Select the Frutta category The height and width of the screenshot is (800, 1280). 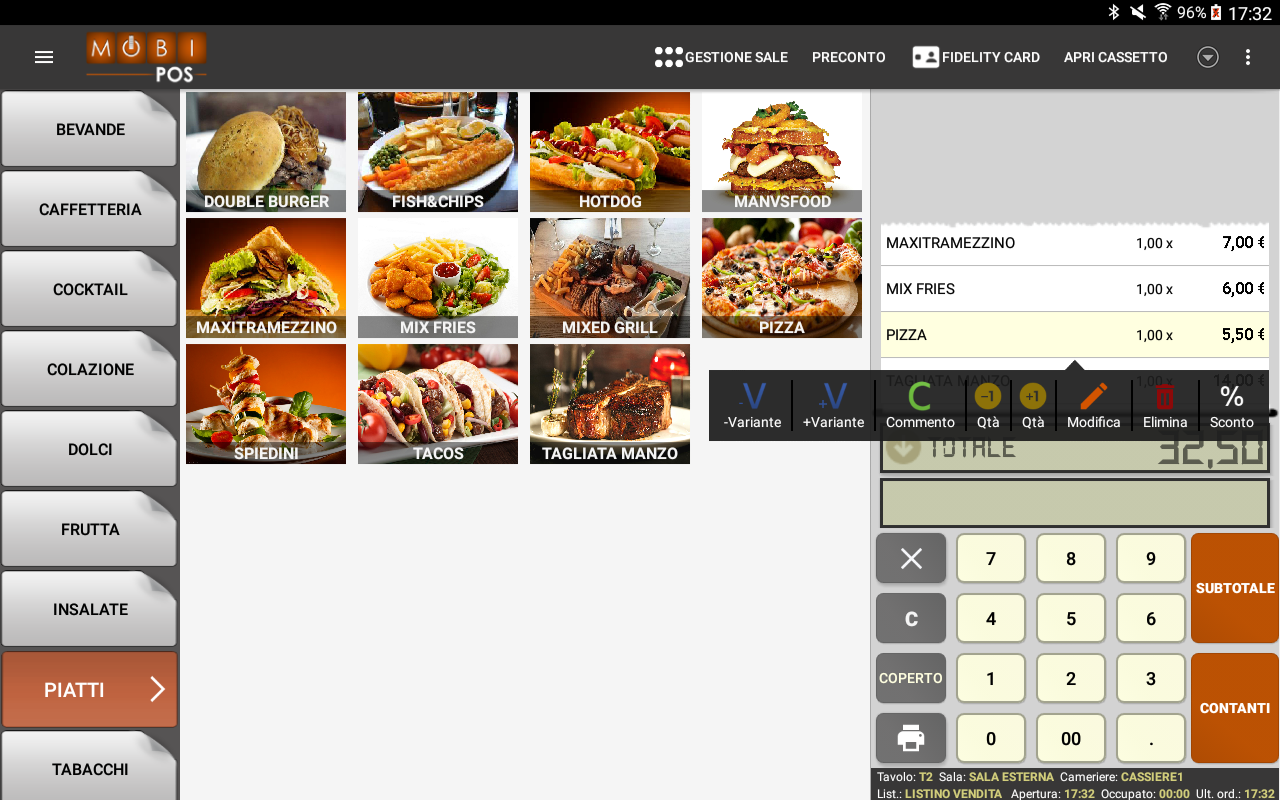coord(89,529)
